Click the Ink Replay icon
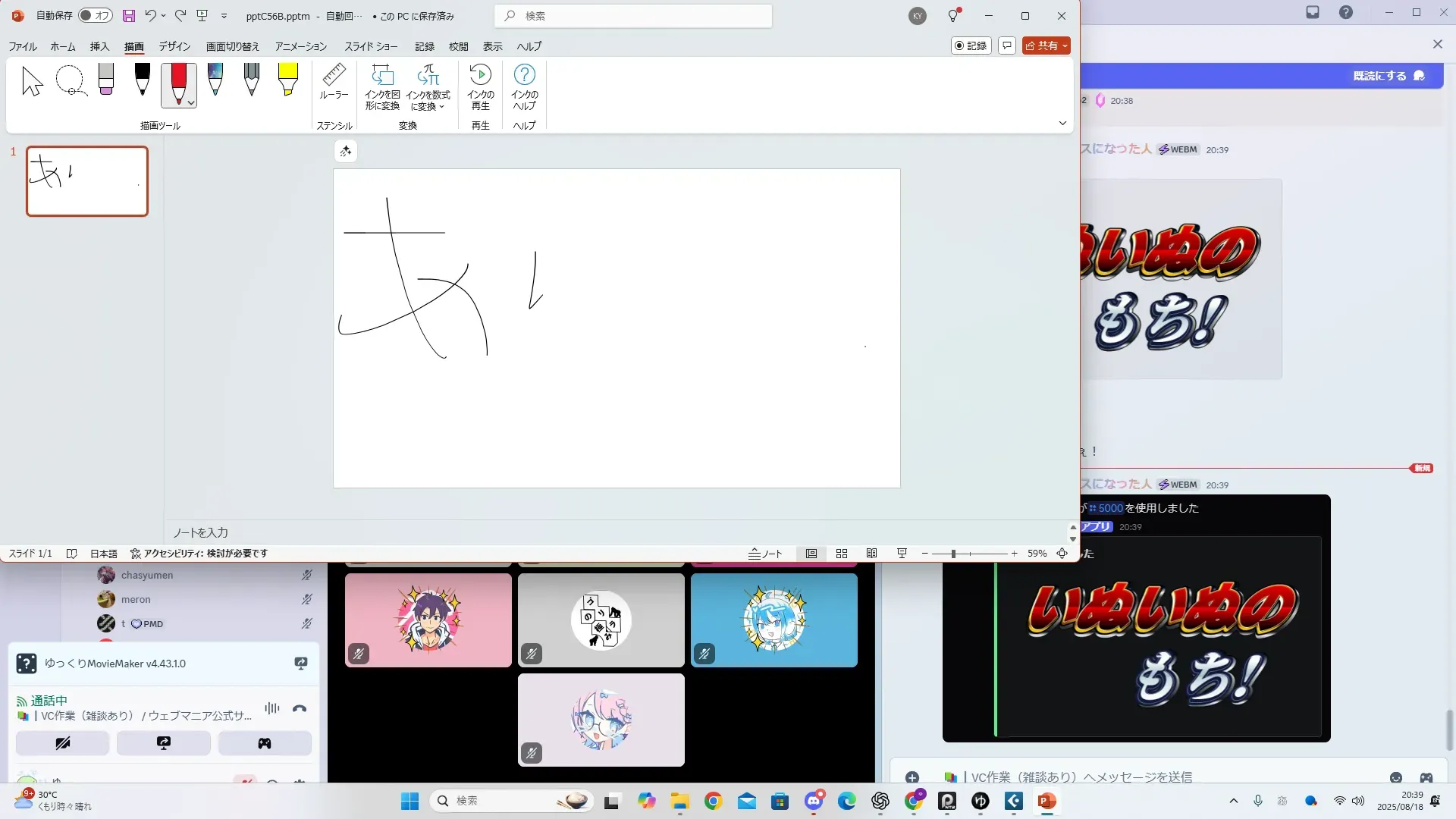 (x=480, y=75)
